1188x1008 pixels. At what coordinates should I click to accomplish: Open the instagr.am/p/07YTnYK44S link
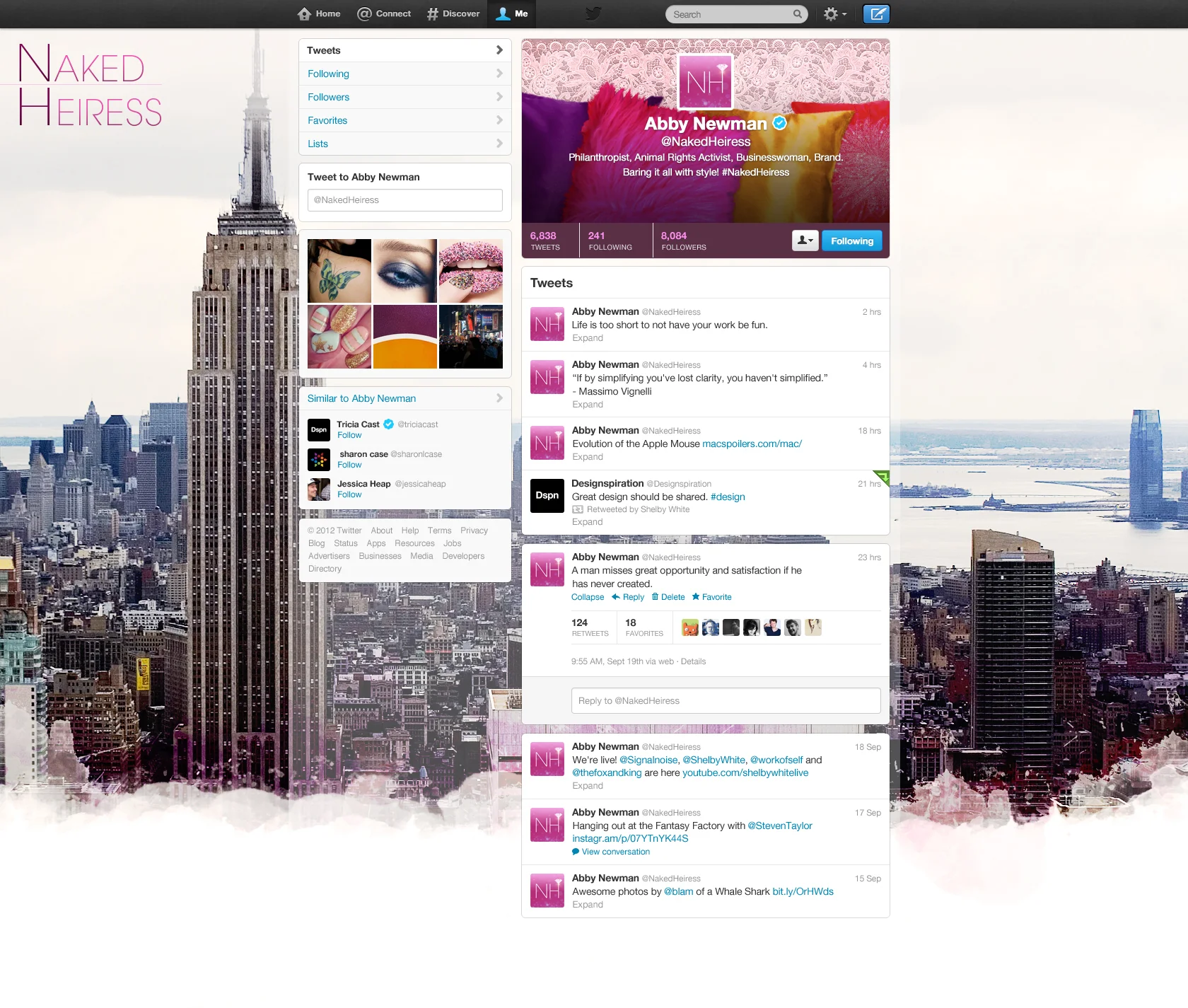click(x=630, y=838)
